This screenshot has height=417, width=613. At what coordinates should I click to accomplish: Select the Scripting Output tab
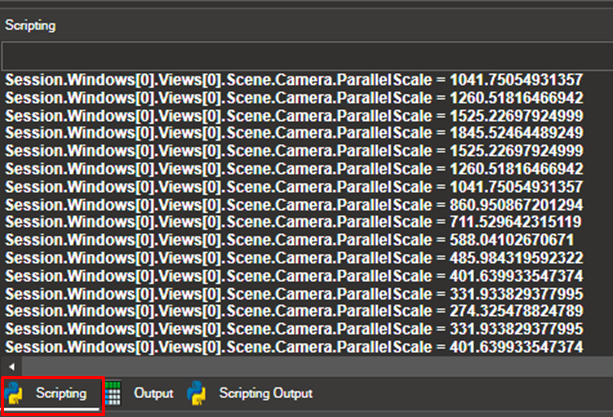pyautogui.click(x=265, y=393)
